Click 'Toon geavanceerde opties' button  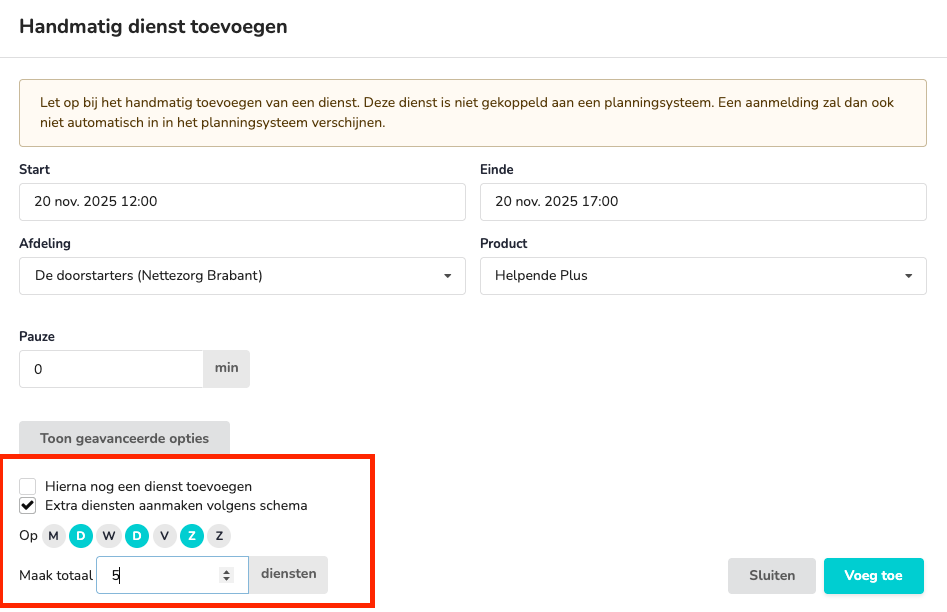[x=124, y=438]
